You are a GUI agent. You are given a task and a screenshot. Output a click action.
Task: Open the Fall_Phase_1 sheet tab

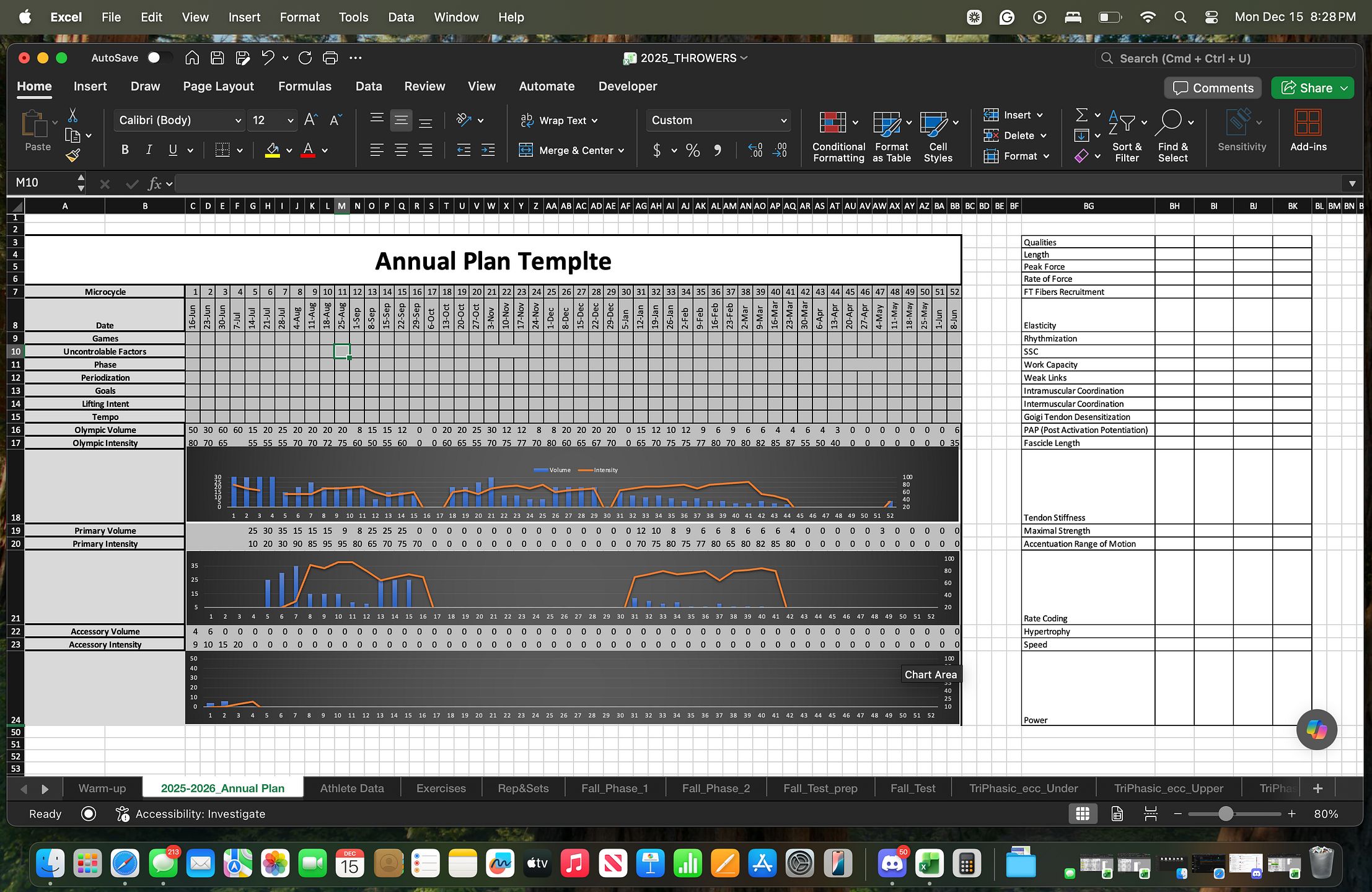tap(615, 789)
